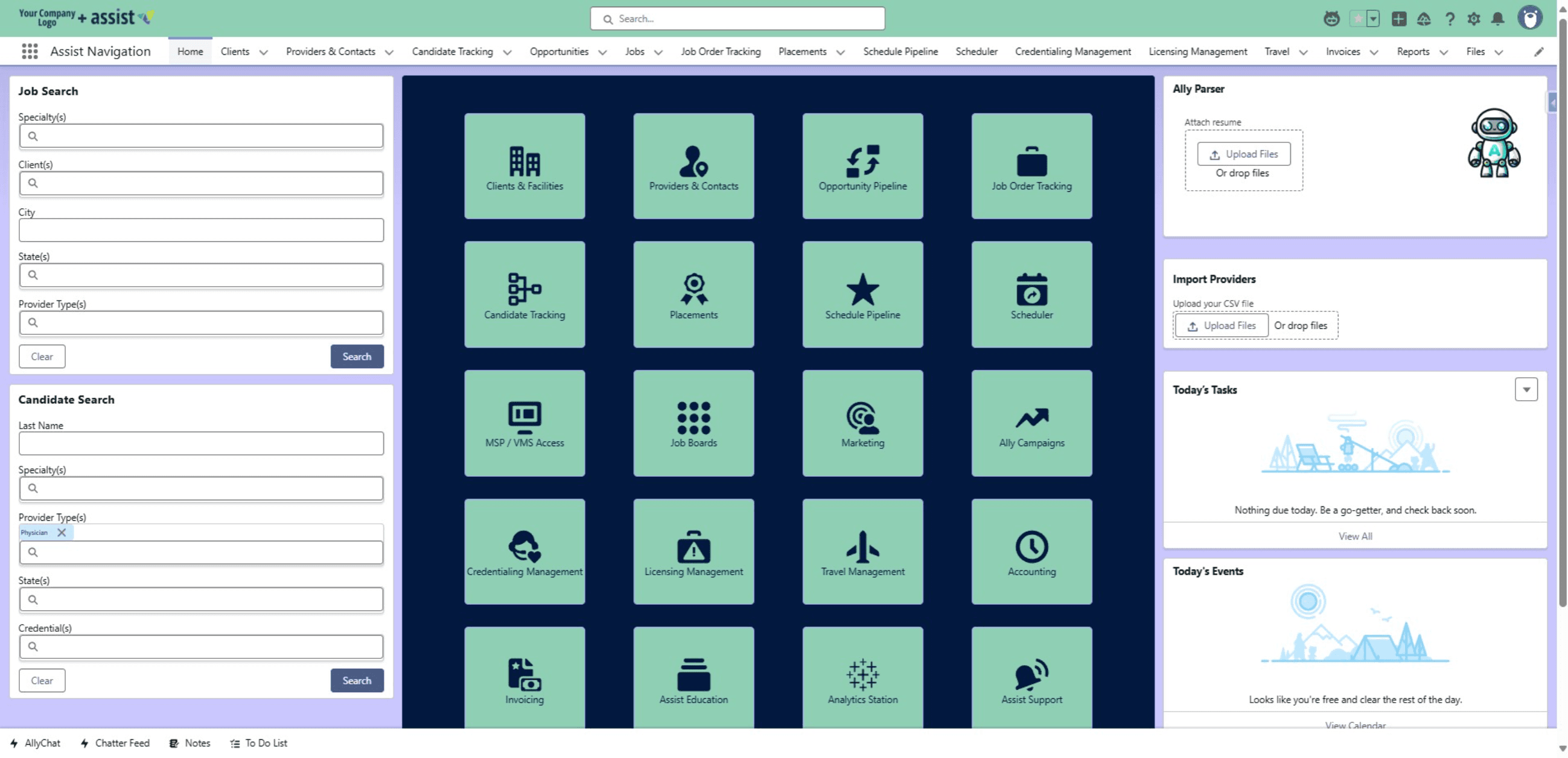The width and height of the screenshot is (1568, 758).
Task: Click View All under Today's Tasks
Action: (x=1355, y=537)
